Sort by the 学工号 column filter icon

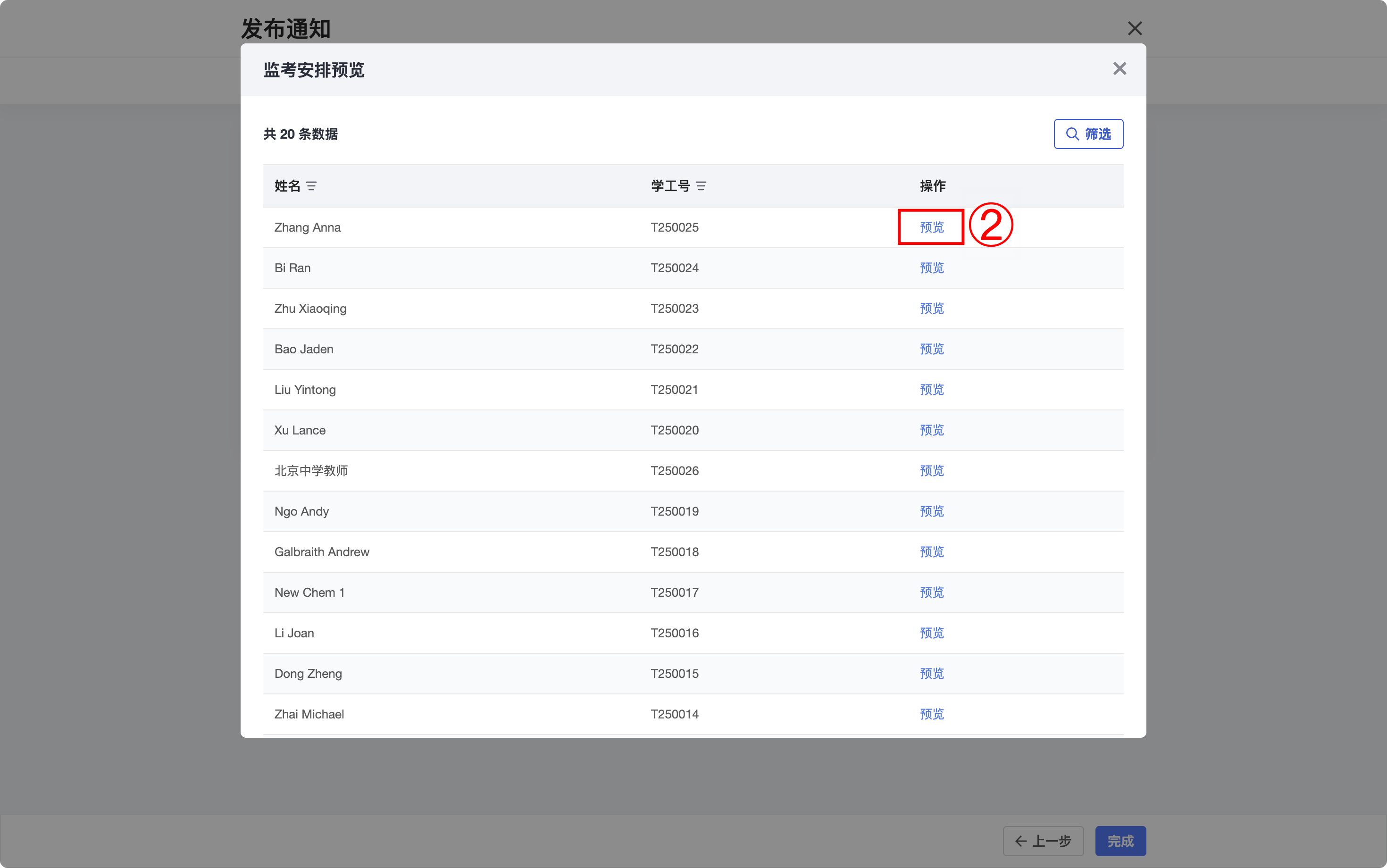701,186
